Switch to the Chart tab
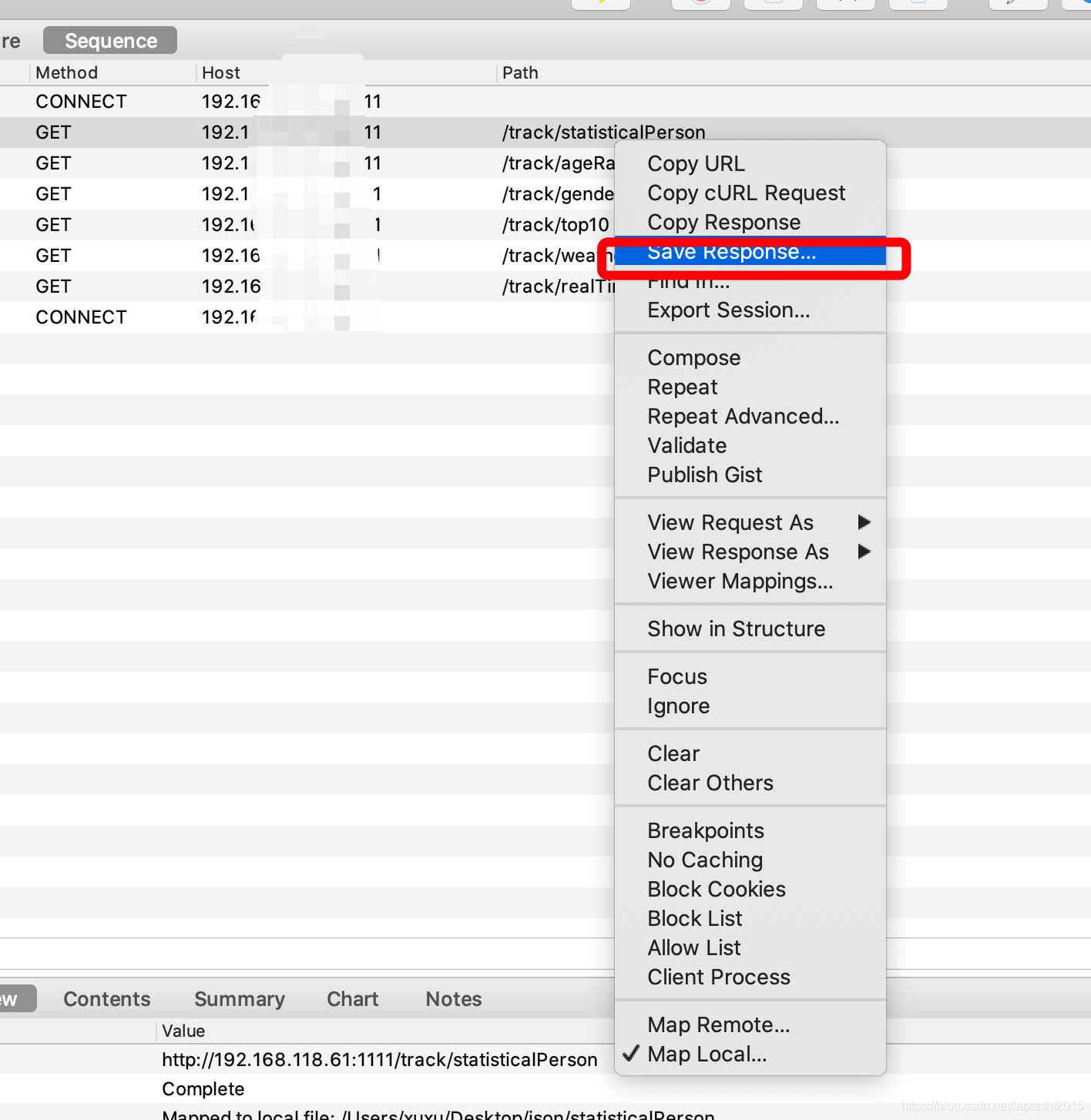The width and height of the screenshot is (1091, 1120). tap(353, 999)
